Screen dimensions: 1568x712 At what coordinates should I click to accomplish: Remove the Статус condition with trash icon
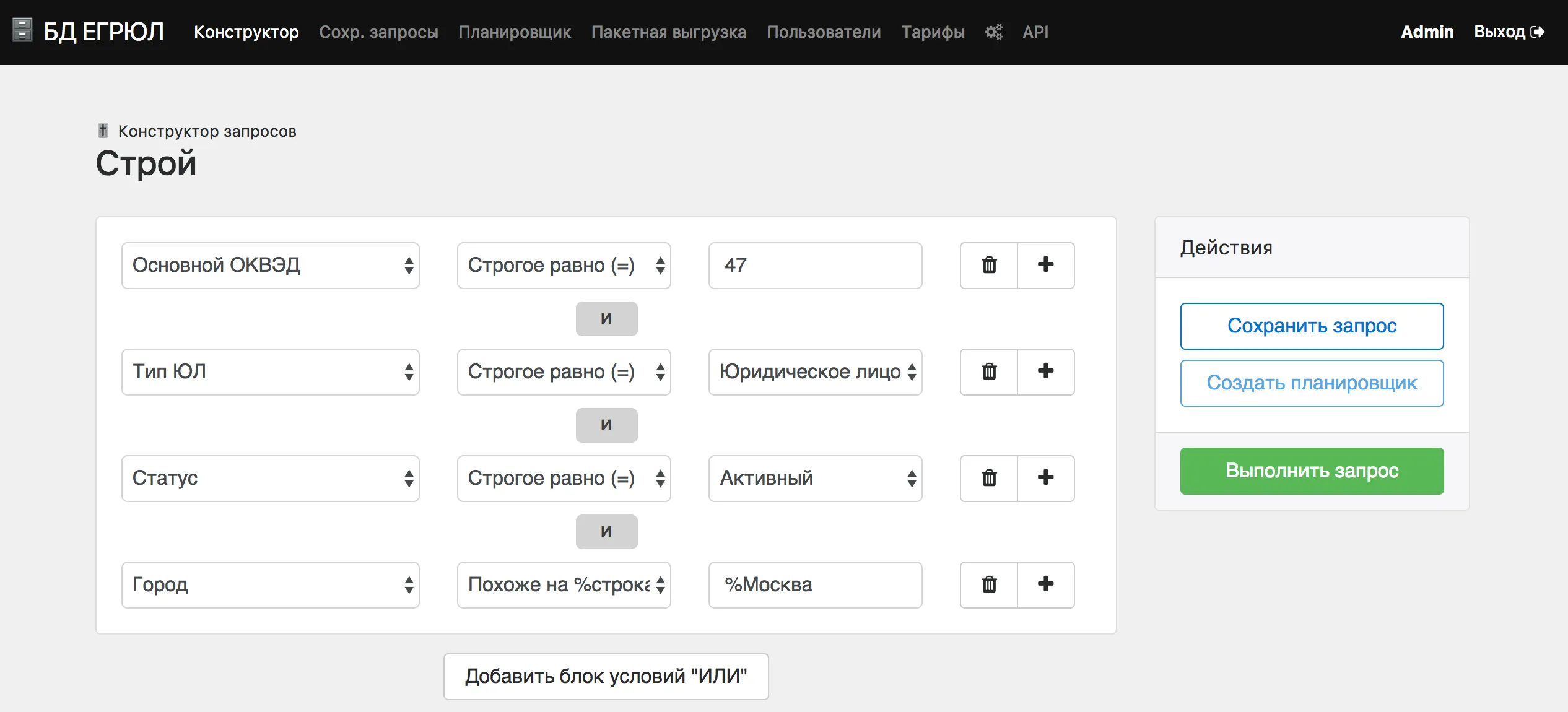[x=988, y=478]
